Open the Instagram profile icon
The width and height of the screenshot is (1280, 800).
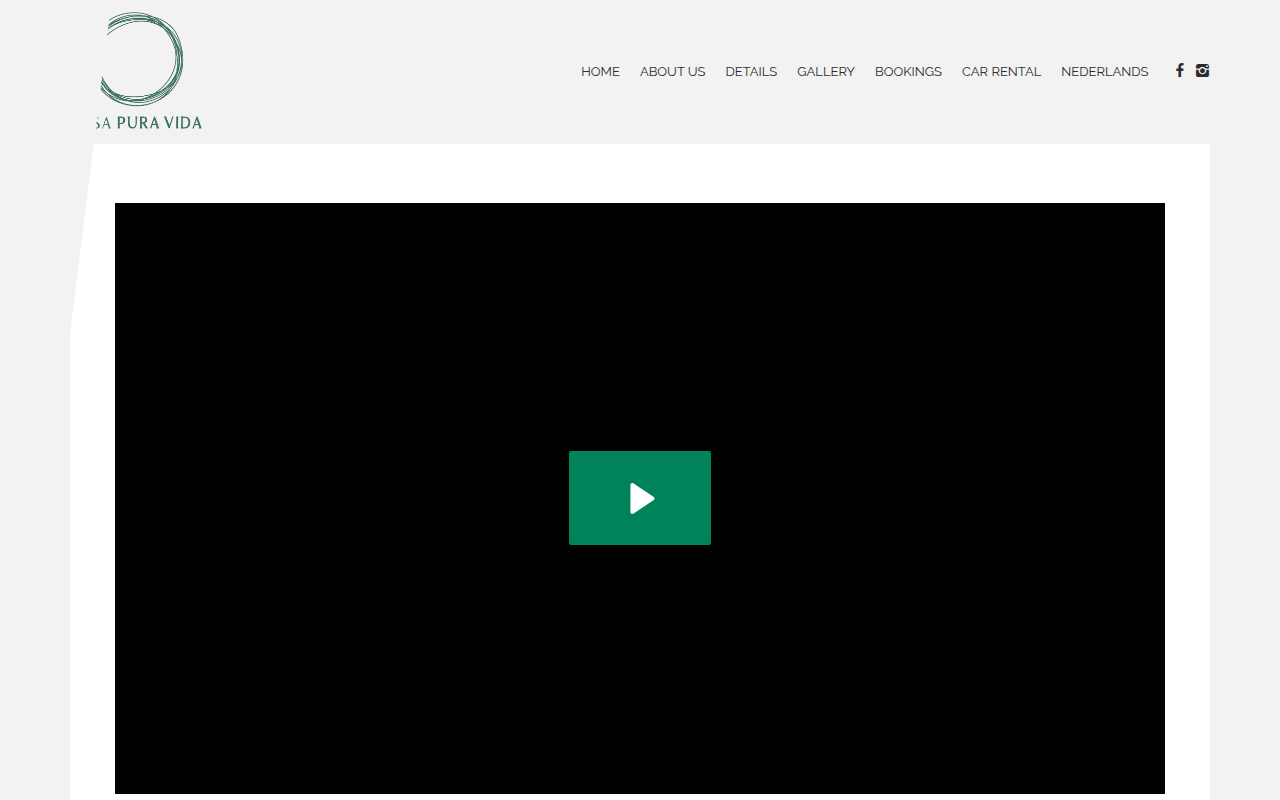point(1202,70)
